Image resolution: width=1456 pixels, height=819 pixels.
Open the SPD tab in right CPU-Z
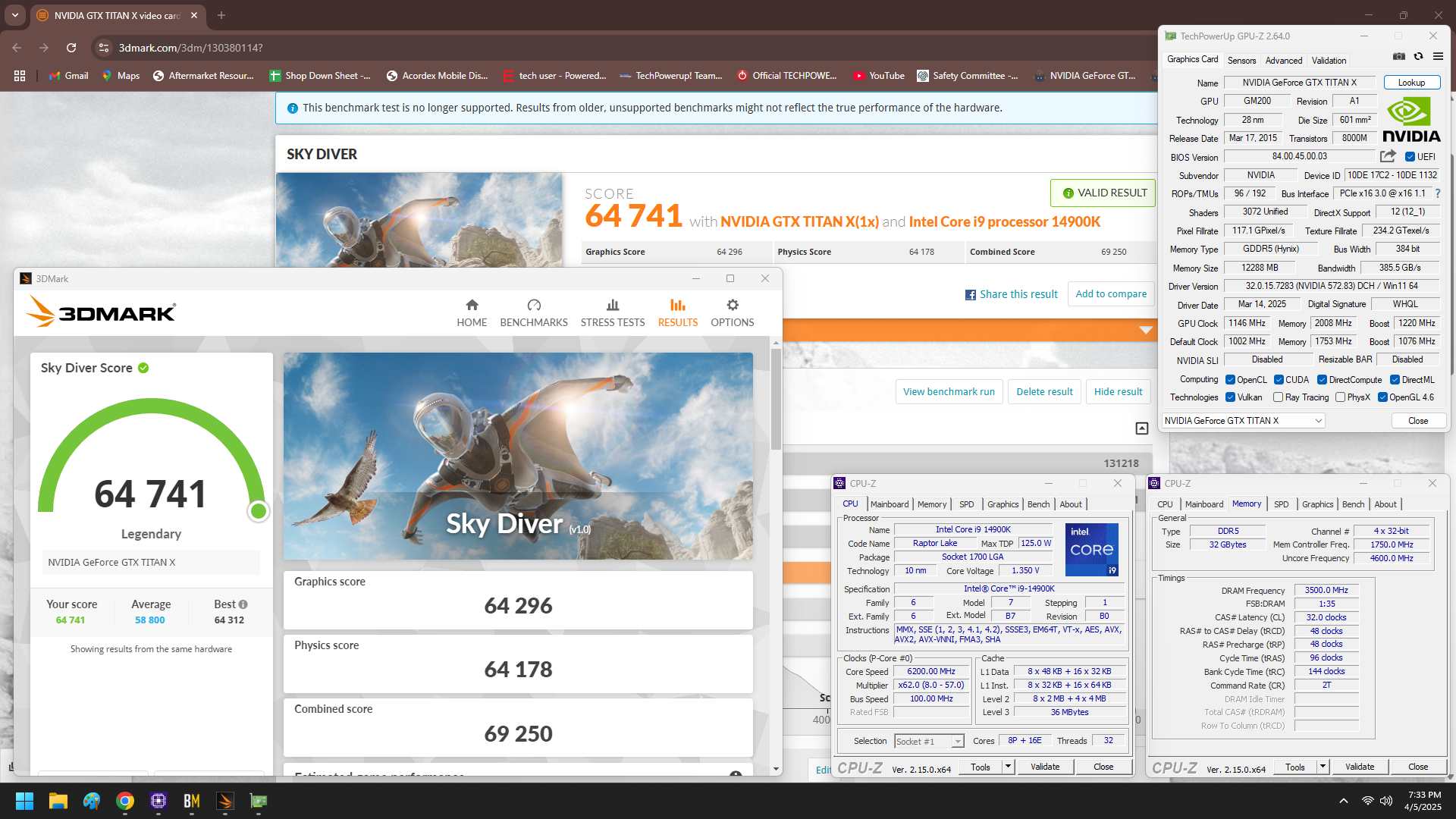(x=1282, y=504)
